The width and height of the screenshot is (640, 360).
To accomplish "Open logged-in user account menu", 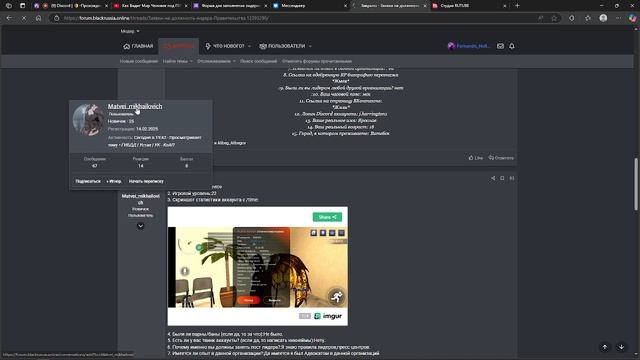I will (x=469, y=46).
